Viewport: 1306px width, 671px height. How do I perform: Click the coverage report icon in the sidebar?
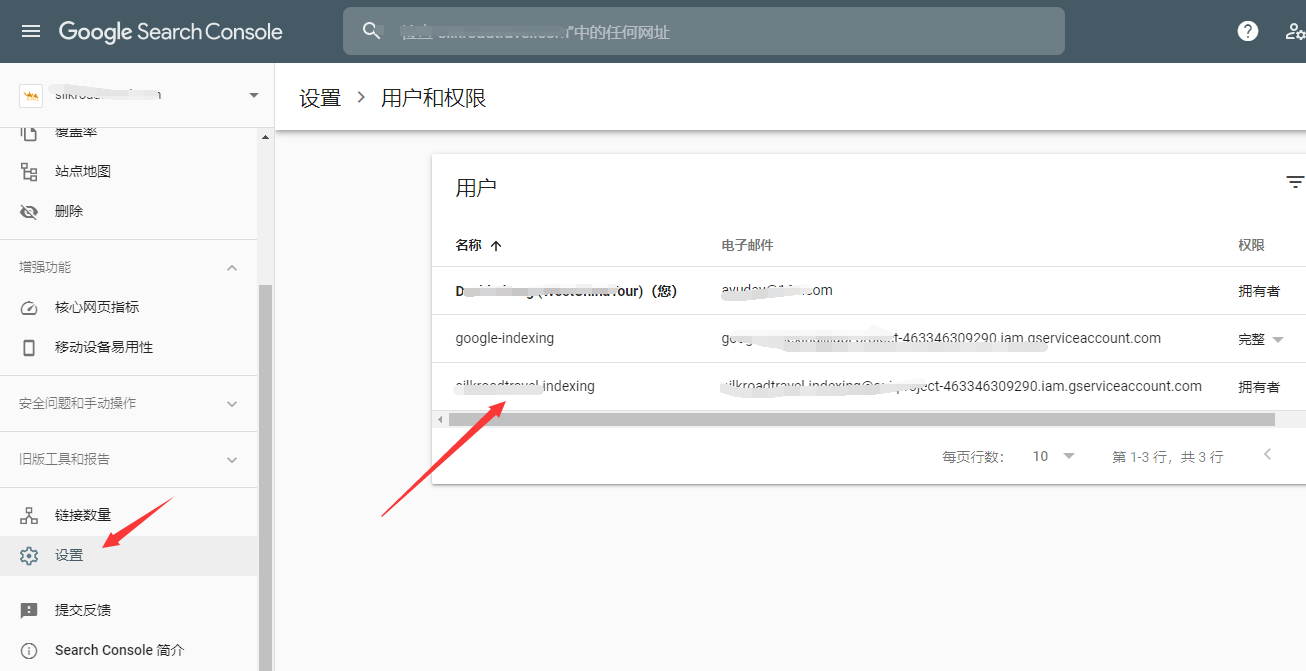click(x=29, y=133)
